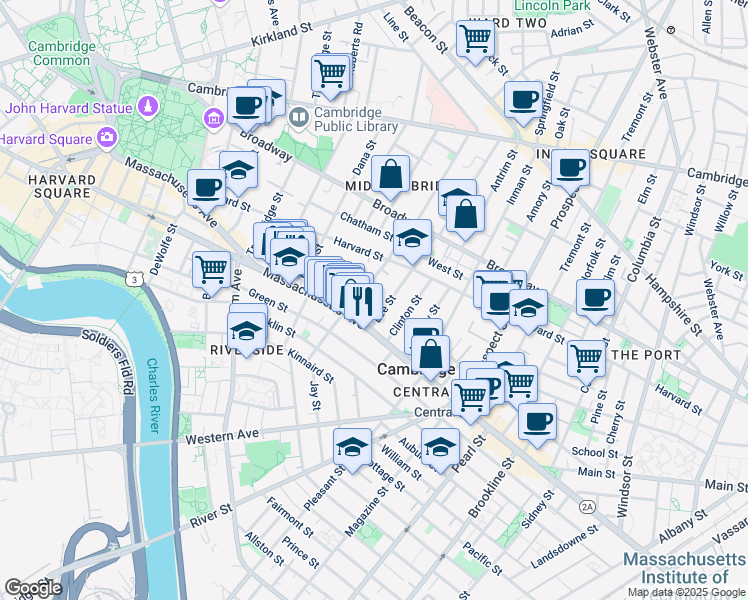Click the Soldiers Field Rd label
The width and height of the screenshot is (748, 600).
(x=108, y=362)
